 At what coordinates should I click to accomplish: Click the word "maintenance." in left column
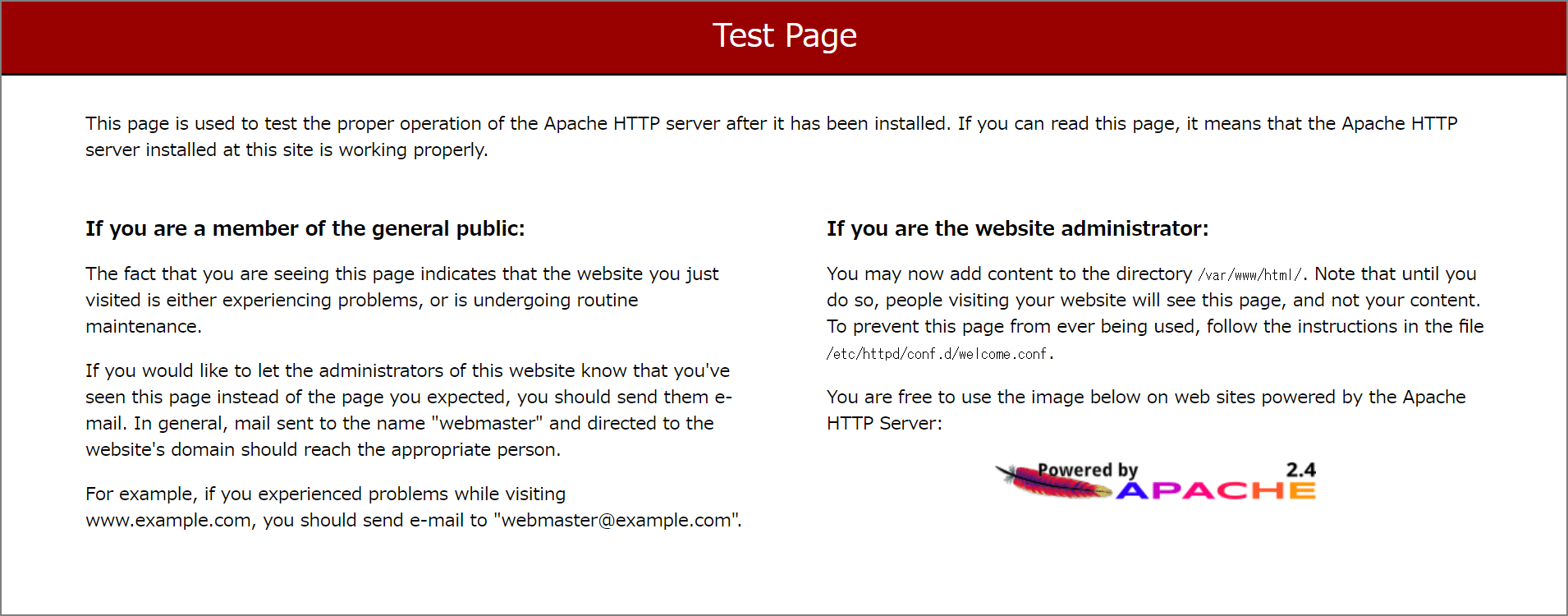pos(144,326)
